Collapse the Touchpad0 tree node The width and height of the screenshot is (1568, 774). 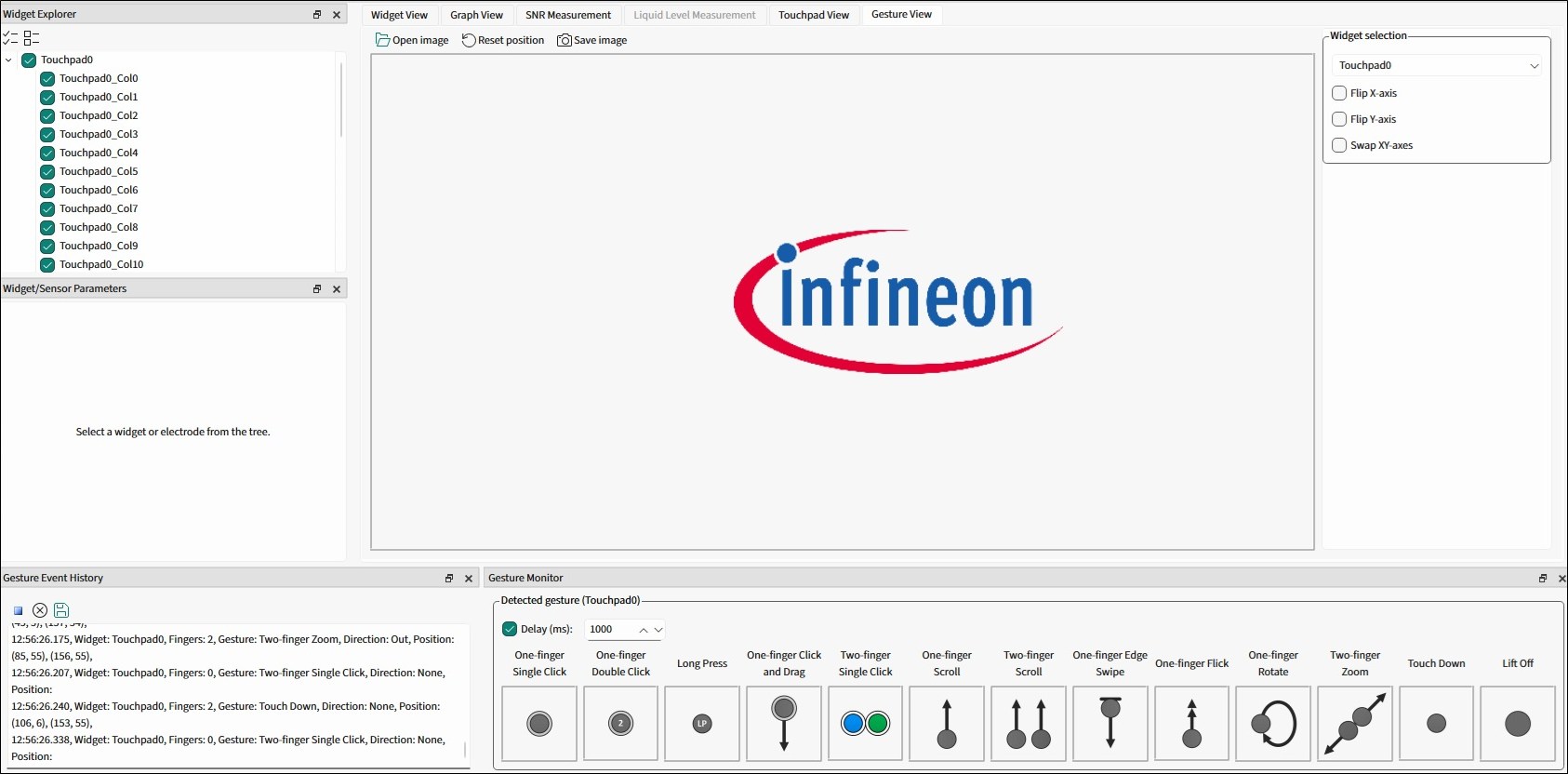click(x=9, y=60)
